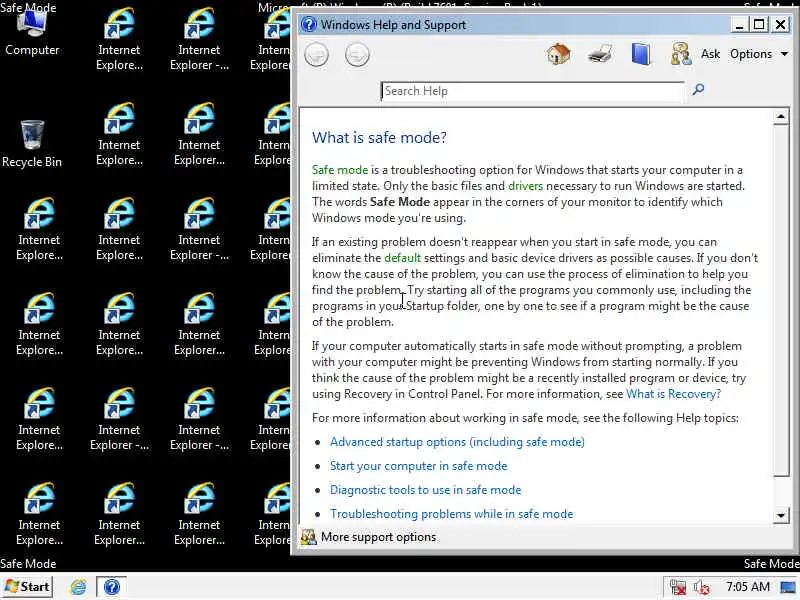Open the green 'default' glossary term

(x=403, y=258)
